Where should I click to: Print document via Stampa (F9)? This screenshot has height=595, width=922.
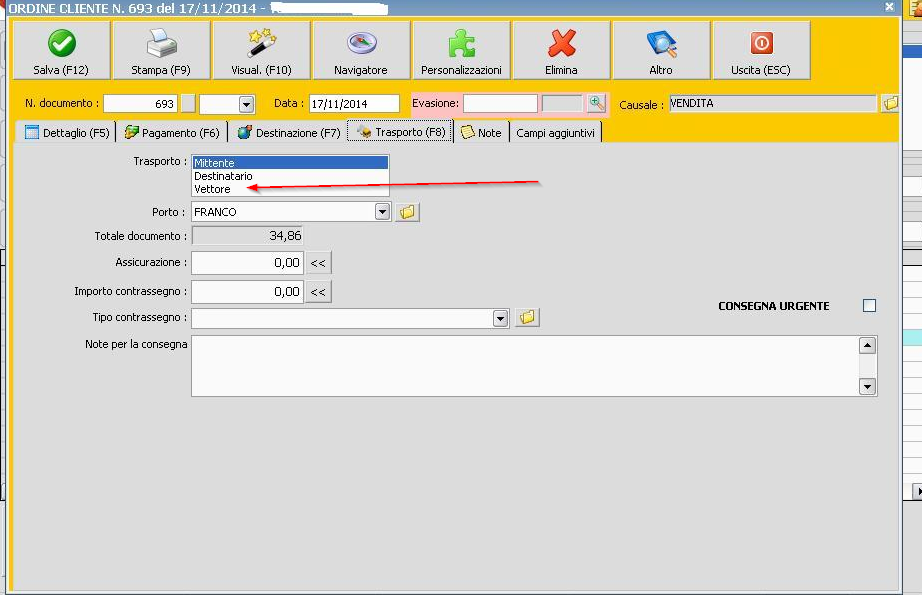(x=161, y=51)
